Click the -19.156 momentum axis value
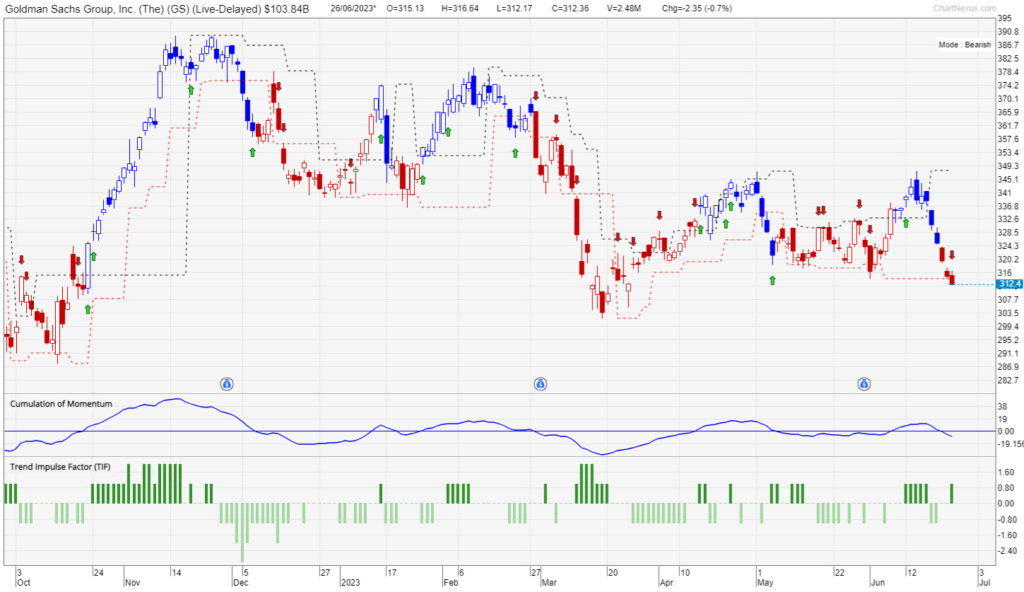Image resolution: width=1024 pixels, height=592 pixels. pos(1010,444)
